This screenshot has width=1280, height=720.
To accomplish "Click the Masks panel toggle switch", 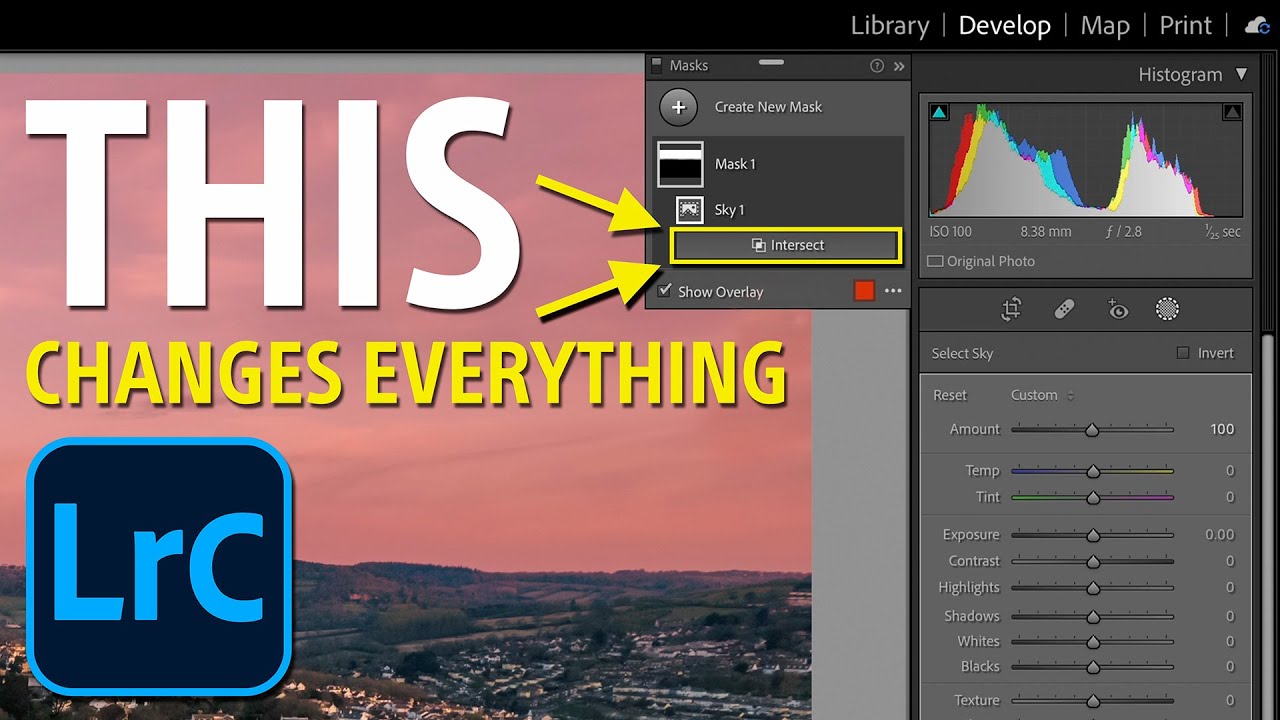I will (x=657, y=65).
